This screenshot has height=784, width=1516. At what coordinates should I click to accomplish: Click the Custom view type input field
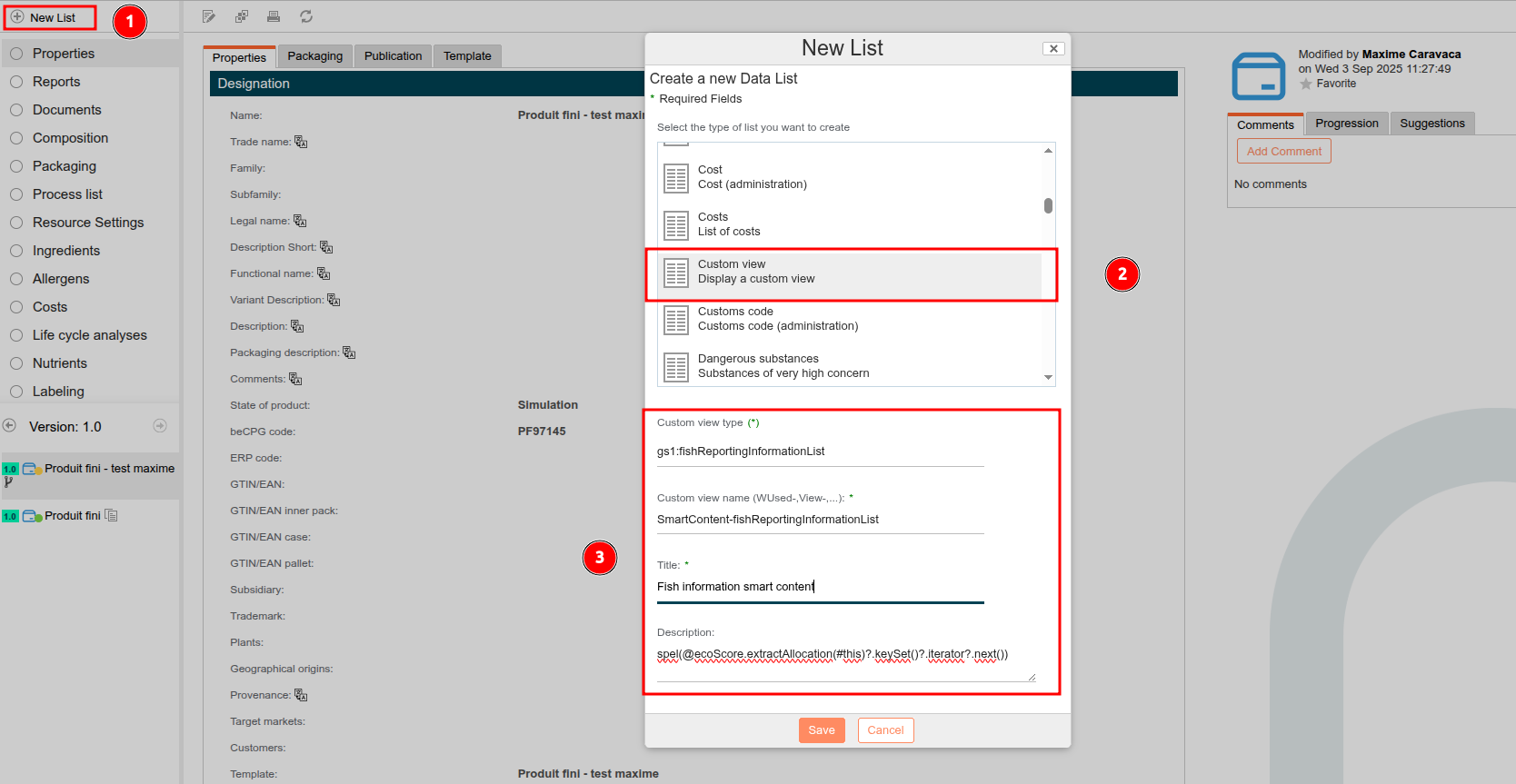pyautogui.click(x=820, y=452)
